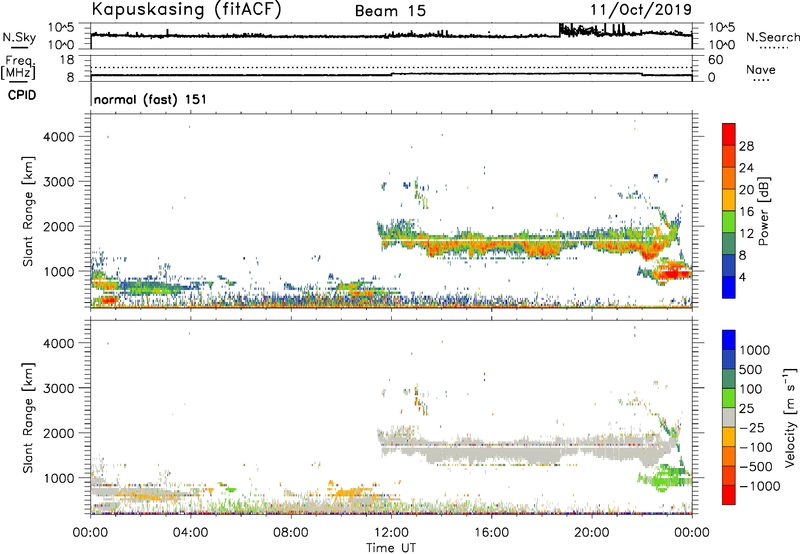Click the grey ground-scatter band at 16:00 in the velocity panel
This screenshot has width=800, height=554.
(x=491, y=450)
